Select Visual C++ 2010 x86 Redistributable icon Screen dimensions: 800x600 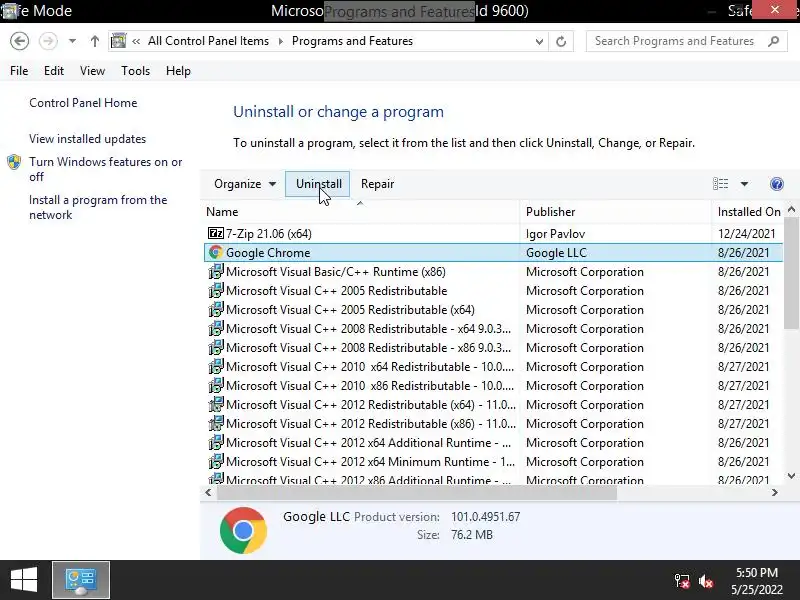(216, 386)
